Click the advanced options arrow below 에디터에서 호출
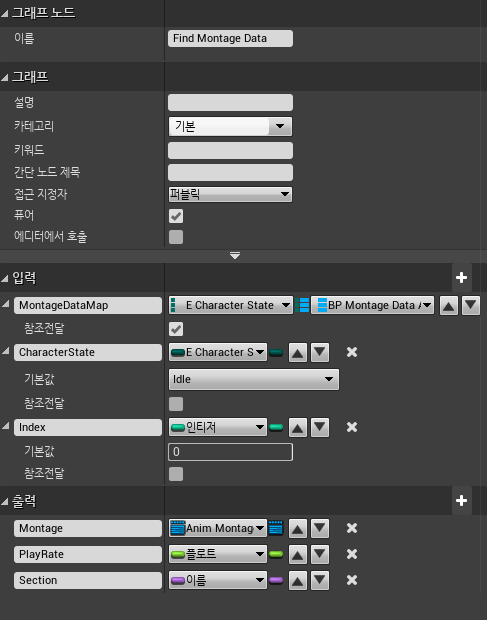487x620 pixels. point(235,256)
